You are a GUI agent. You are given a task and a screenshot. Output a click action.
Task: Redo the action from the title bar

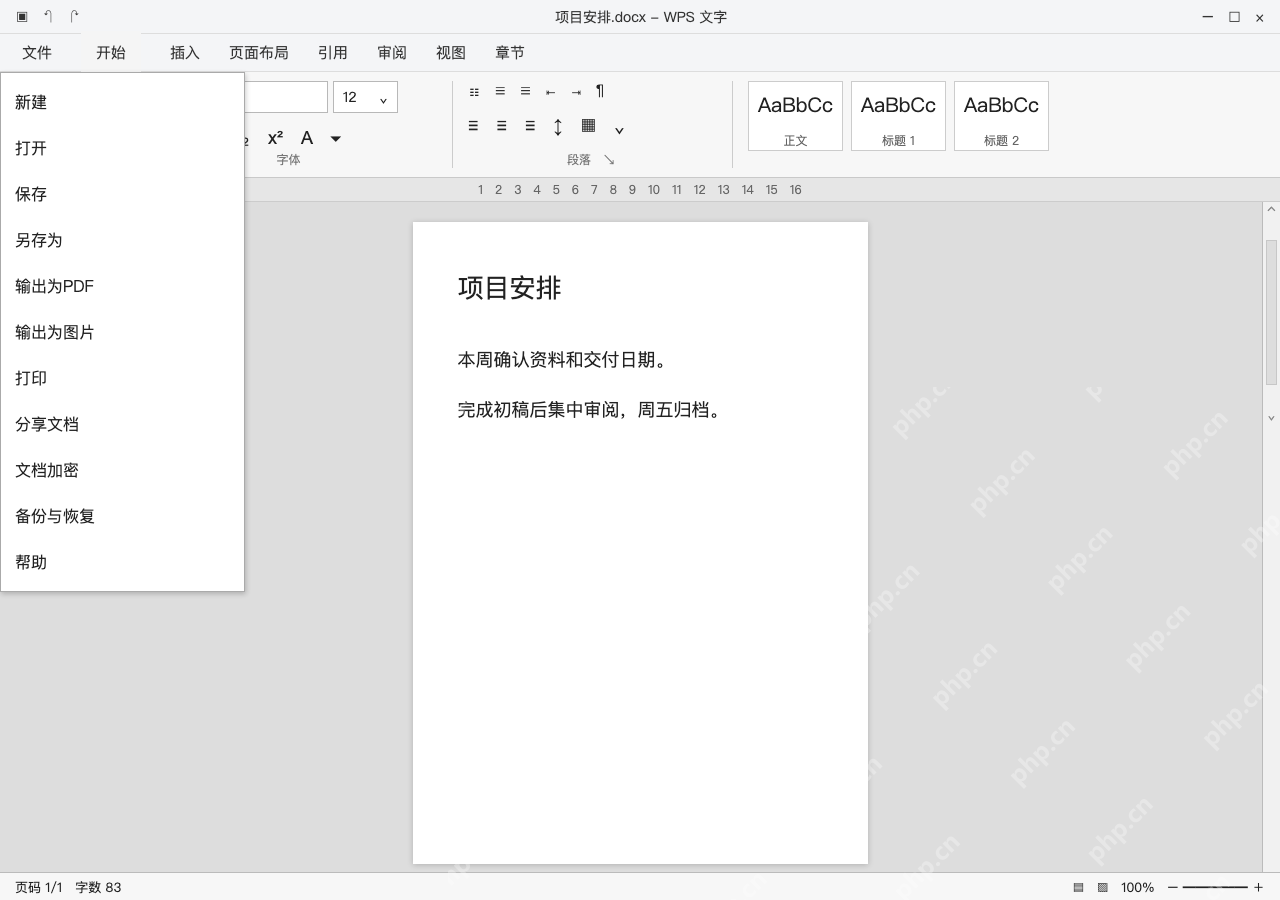[x=74, y=17]
